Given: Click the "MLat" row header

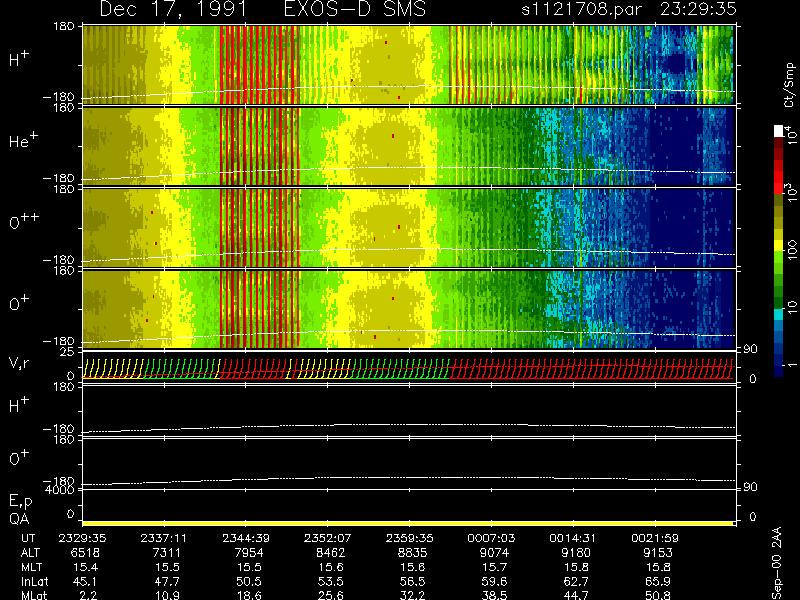Looking at the screenshot, I should click(x=33, y=595).
